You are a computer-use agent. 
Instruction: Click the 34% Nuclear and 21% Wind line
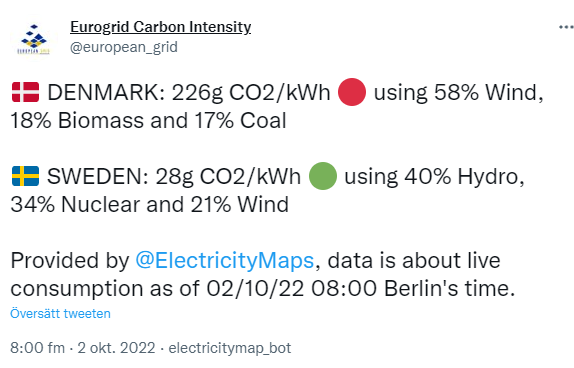pyautogui.click(x=150, y=204)
